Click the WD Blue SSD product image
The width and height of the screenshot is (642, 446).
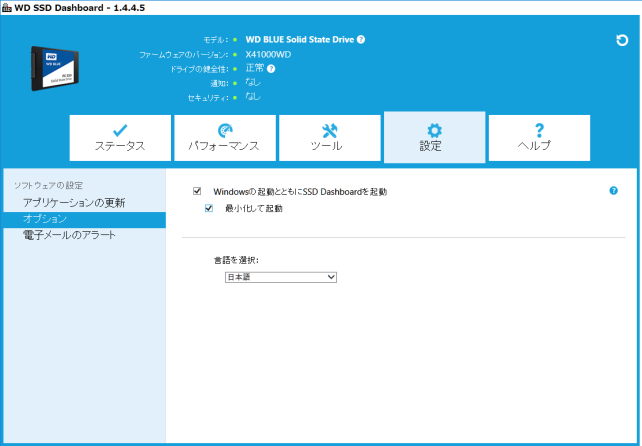point(64,67)
